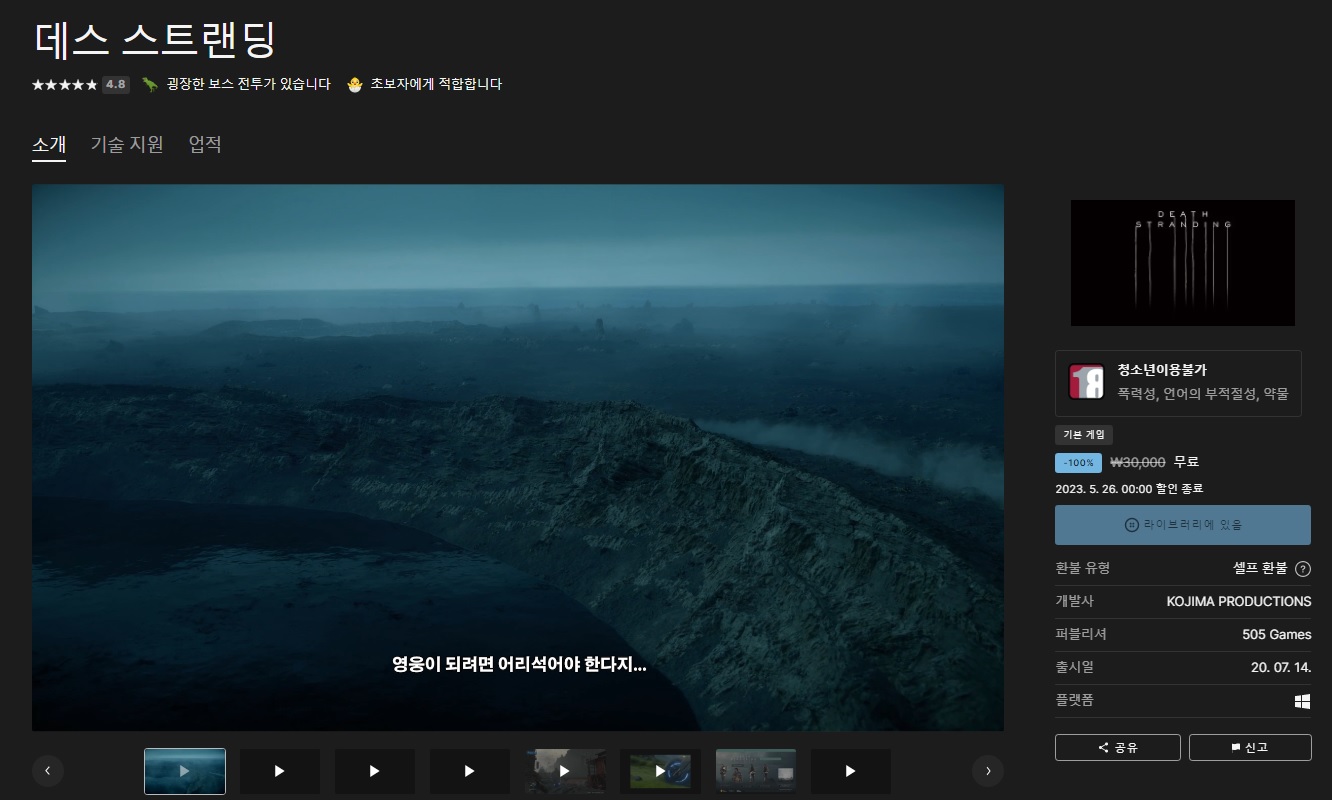Image resolution: width=1332 pixels, height=800 pixels.
Task: Select the last black video thumbnail
Action: click(x=851, y=771)
